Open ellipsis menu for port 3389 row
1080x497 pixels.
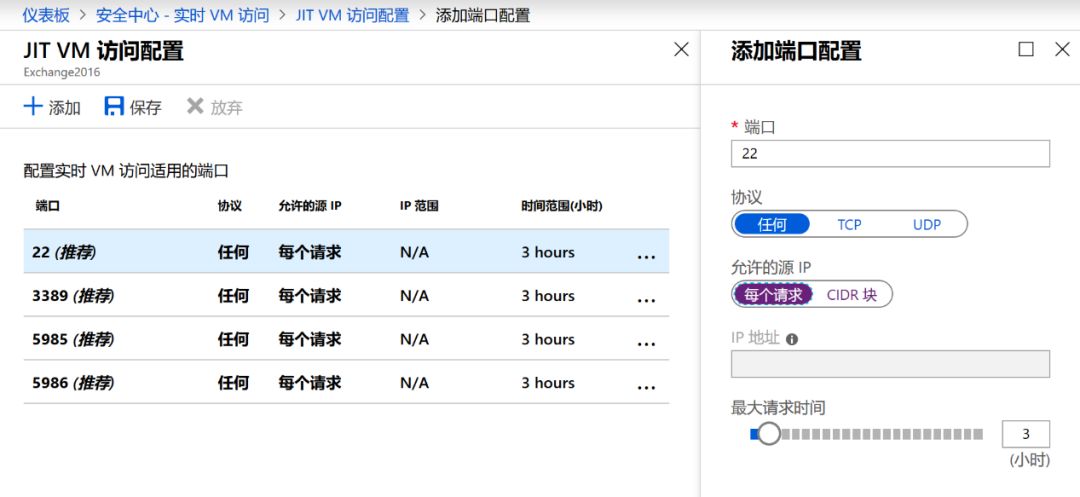(x=646, y=298)
